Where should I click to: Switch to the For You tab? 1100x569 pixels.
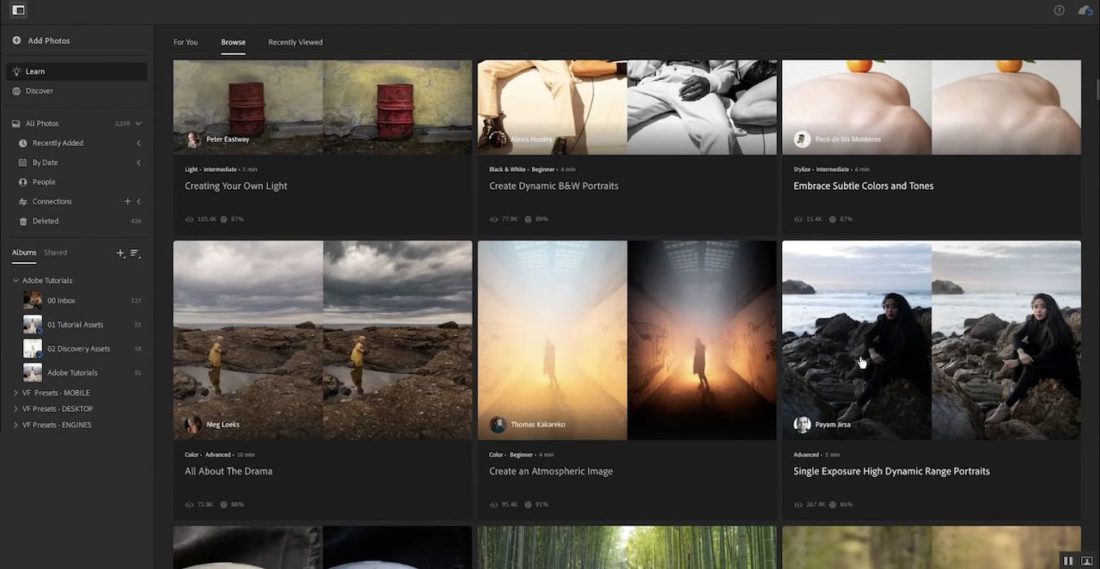(185, 42)
